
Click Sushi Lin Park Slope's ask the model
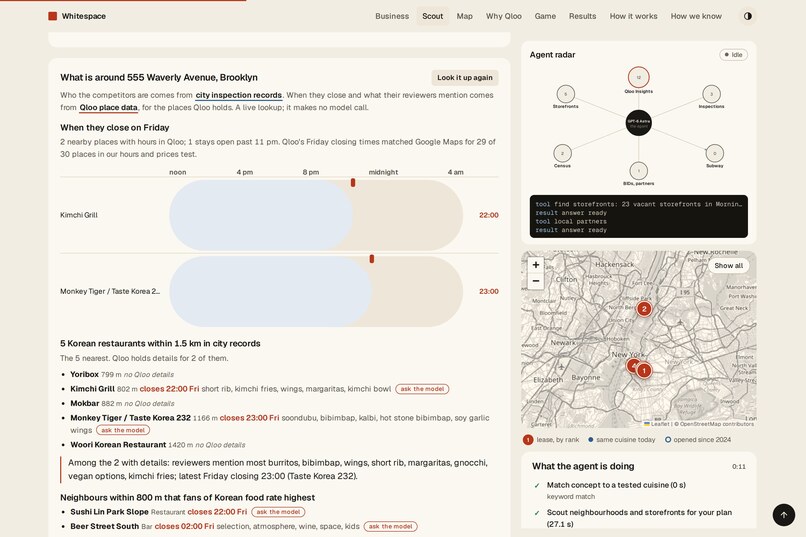tap(278, 512)
